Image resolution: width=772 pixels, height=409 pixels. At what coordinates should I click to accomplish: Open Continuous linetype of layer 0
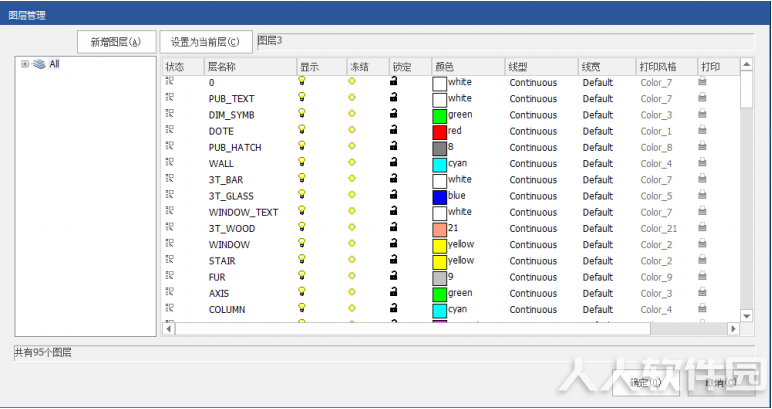click(x=533, y=82)
